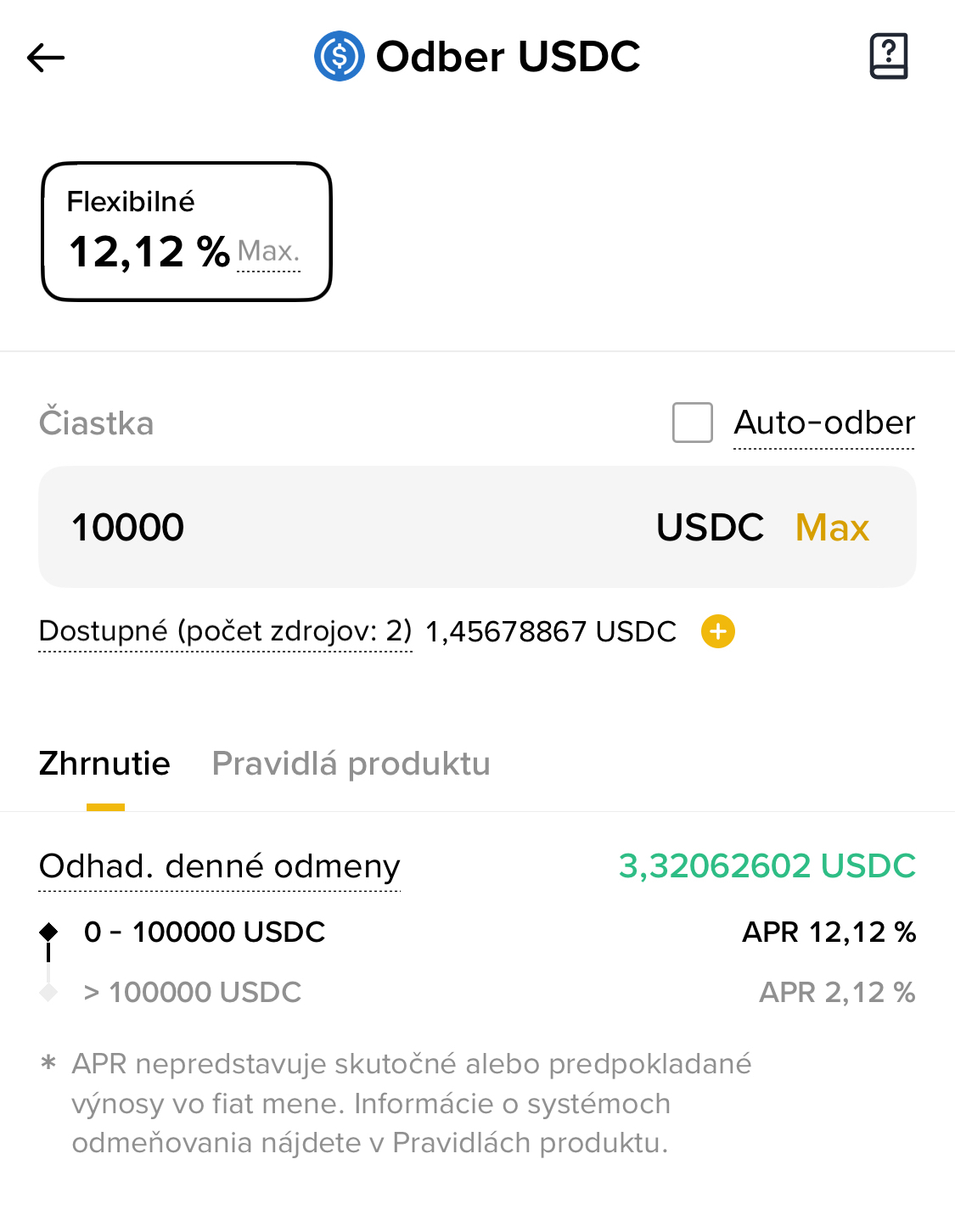Show the Odhad. denné odmeny explanation
955x1232 pixels.
pyautogui.click(x=219, y=866)
